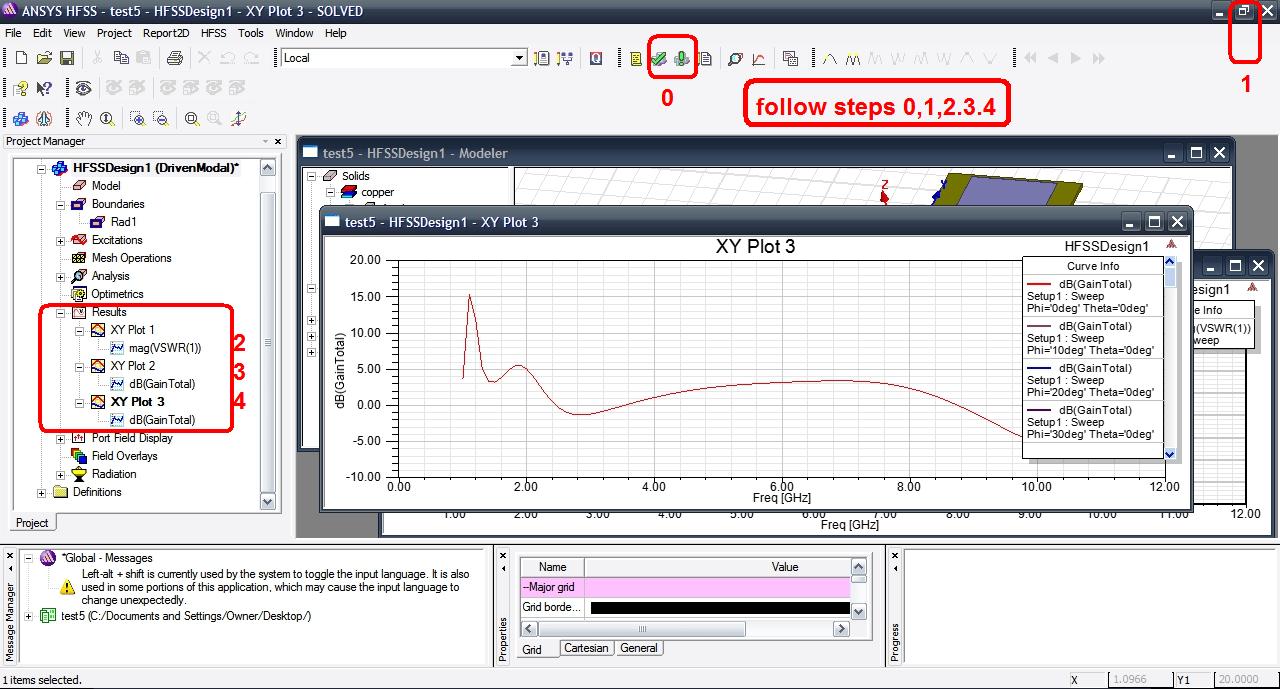The image size is (1280, 689).
Task: Click the dynamic zoom magnifier icon
Action: pyautogui.click(x=106, y=119)
